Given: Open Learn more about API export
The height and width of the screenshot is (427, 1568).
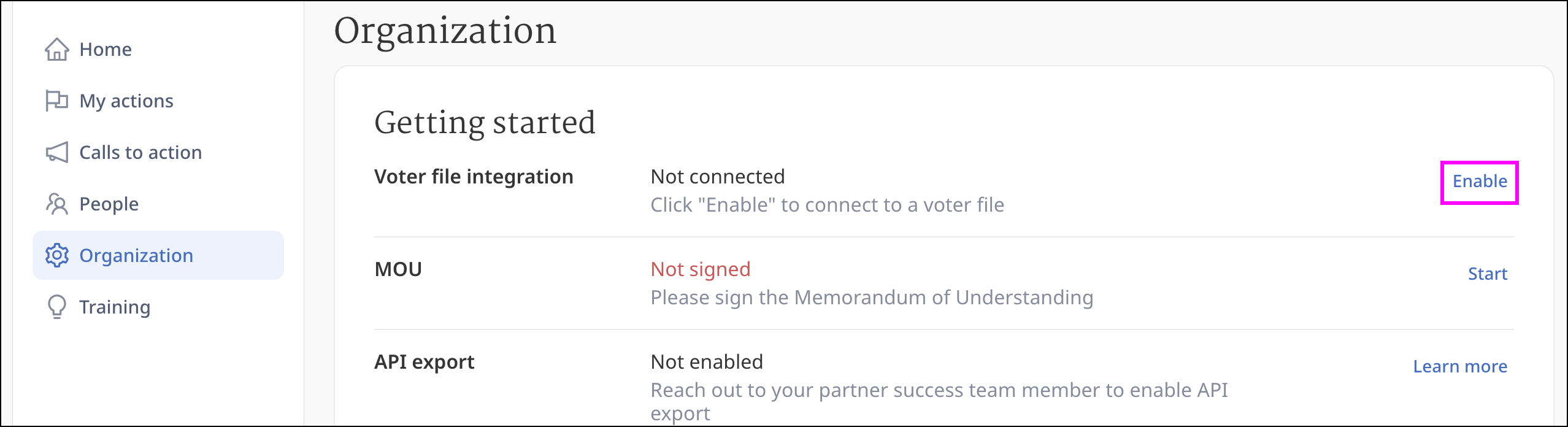Looking at the screenshot, I should (x=1460, y=367).
